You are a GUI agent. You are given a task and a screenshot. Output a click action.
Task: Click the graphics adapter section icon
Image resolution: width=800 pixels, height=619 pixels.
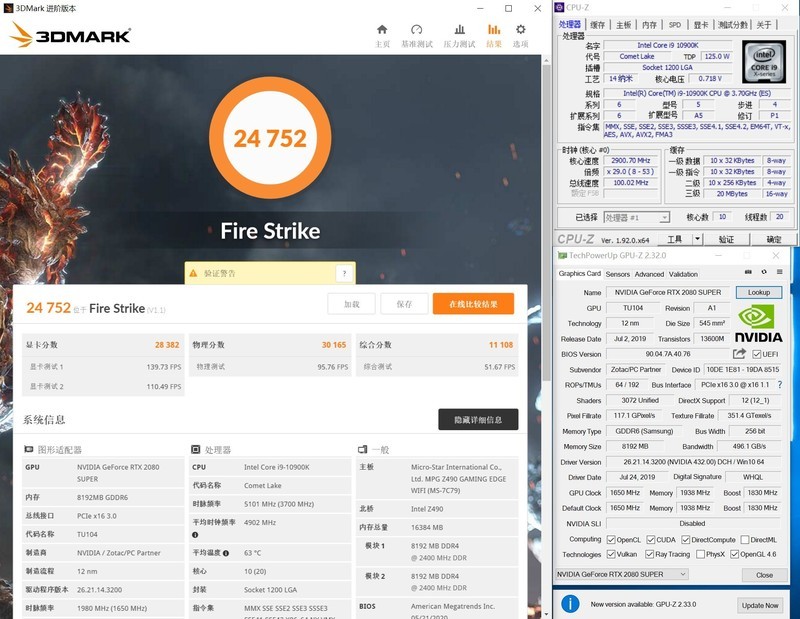click(29, 450)
